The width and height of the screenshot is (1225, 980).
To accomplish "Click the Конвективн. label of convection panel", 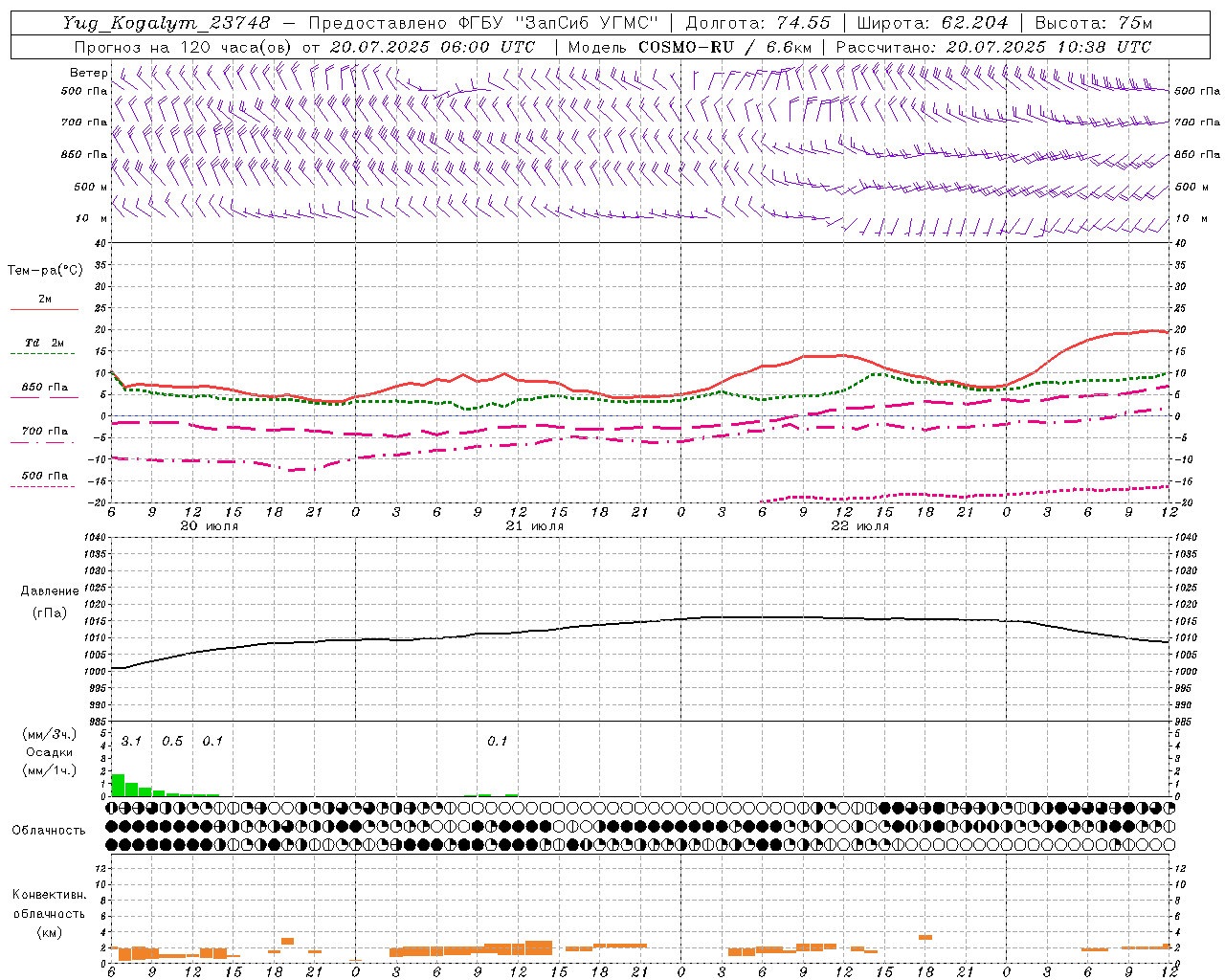I will tap(50, 895).
